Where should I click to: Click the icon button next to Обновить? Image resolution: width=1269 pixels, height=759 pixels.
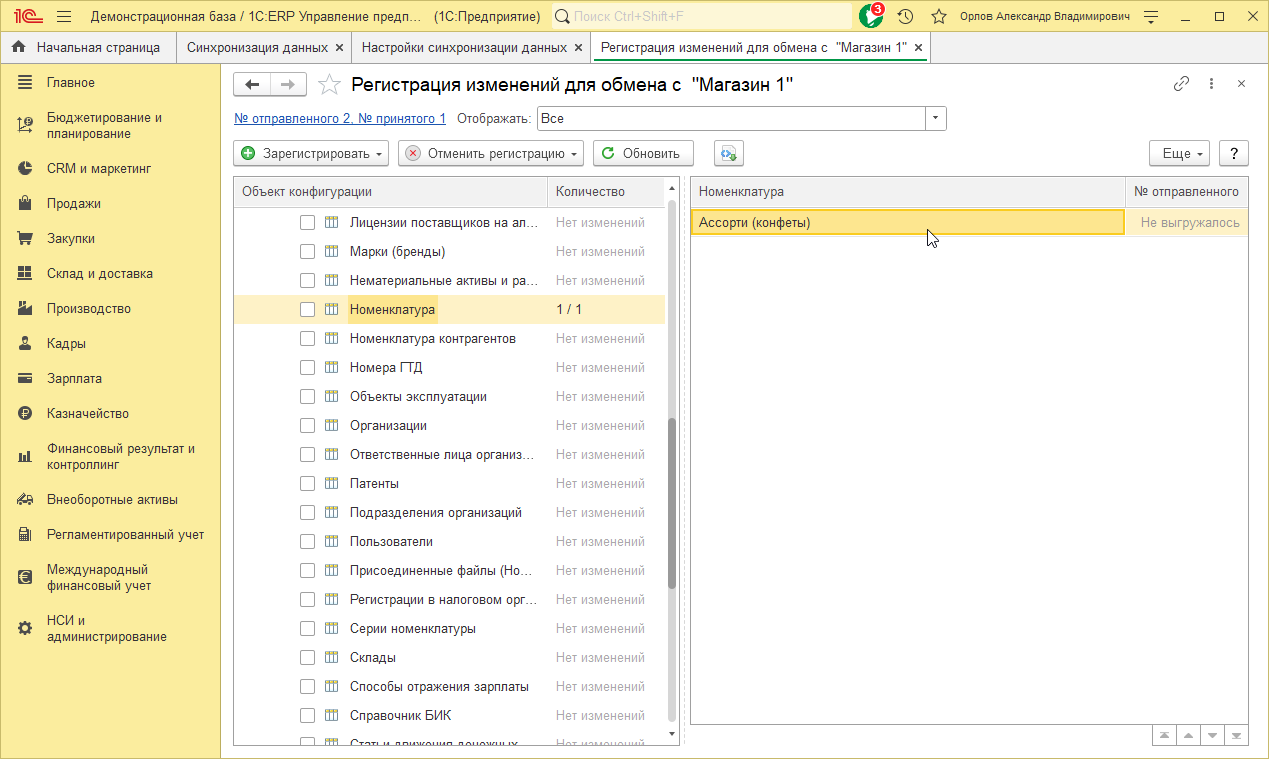[x=728, y=153]
